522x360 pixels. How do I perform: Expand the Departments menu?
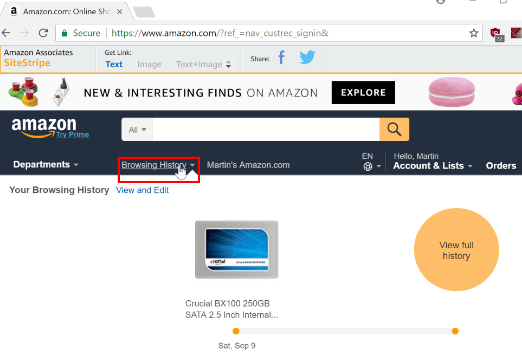click(46, 164)
